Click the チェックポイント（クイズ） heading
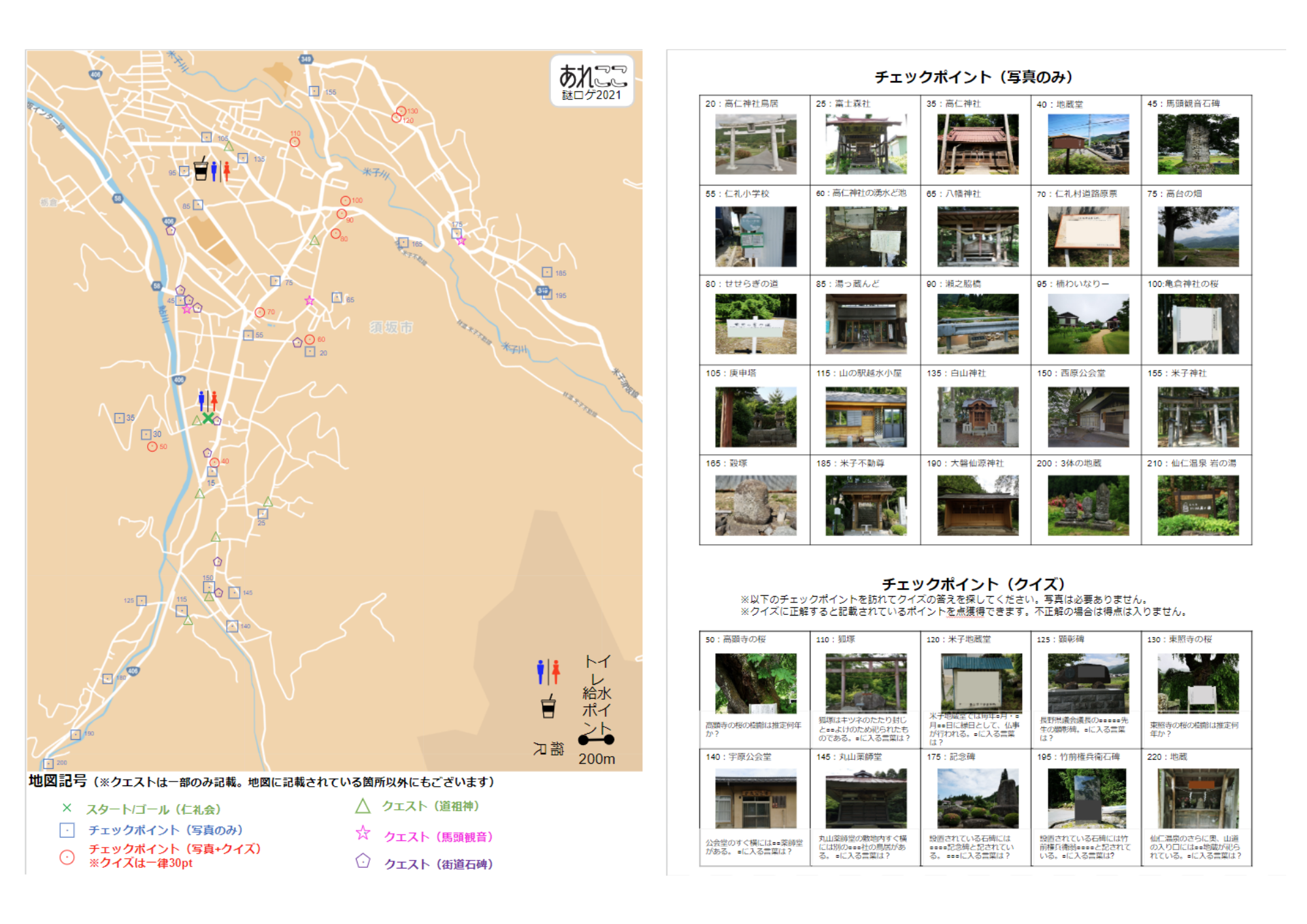The height and width of the screenshot is (924, 1307). tap(974, 584)
